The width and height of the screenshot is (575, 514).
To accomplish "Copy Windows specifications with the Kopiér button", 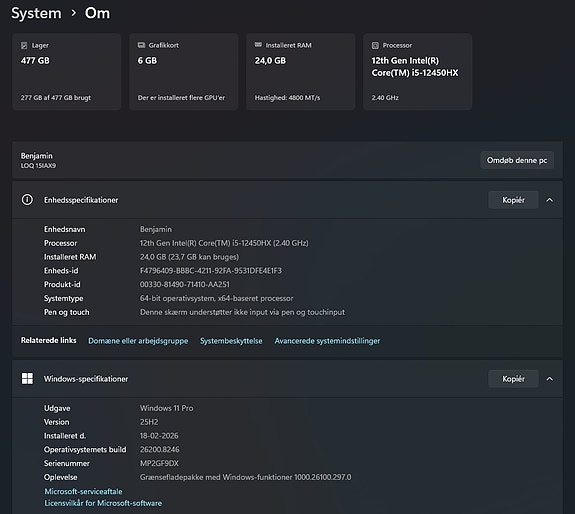I will [513, 379].
